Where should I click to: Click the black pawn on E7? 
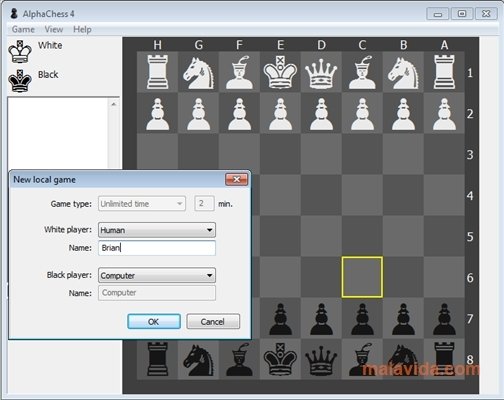tap(280, 319)
